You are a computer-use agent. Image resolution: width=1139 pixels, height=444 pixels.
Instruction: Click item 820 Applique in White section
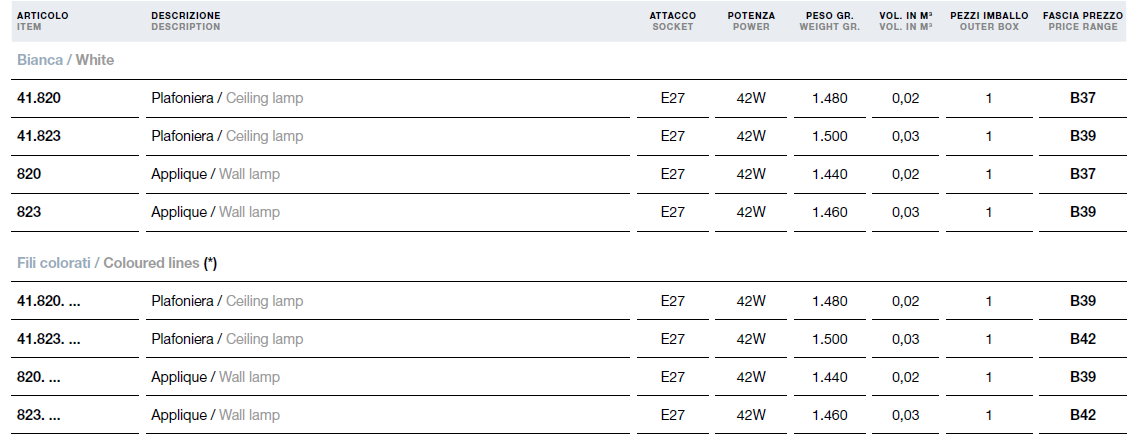pyautogui.click(x=29, y=174)
